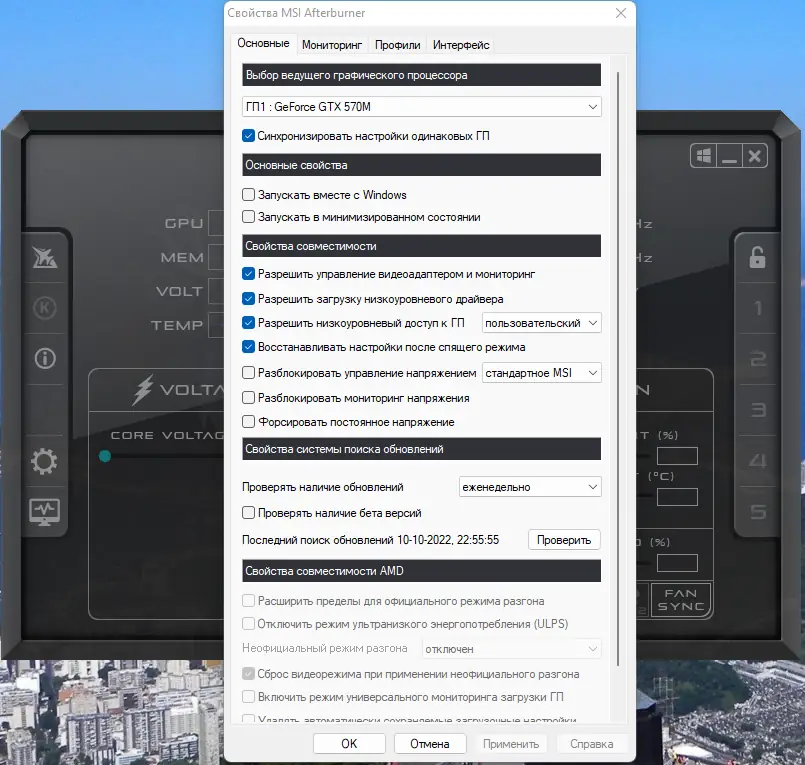Toggle Включить режим универсального мониторинга загрузки ГП
The width and height of the screenshot is (805, 765).
248,696
